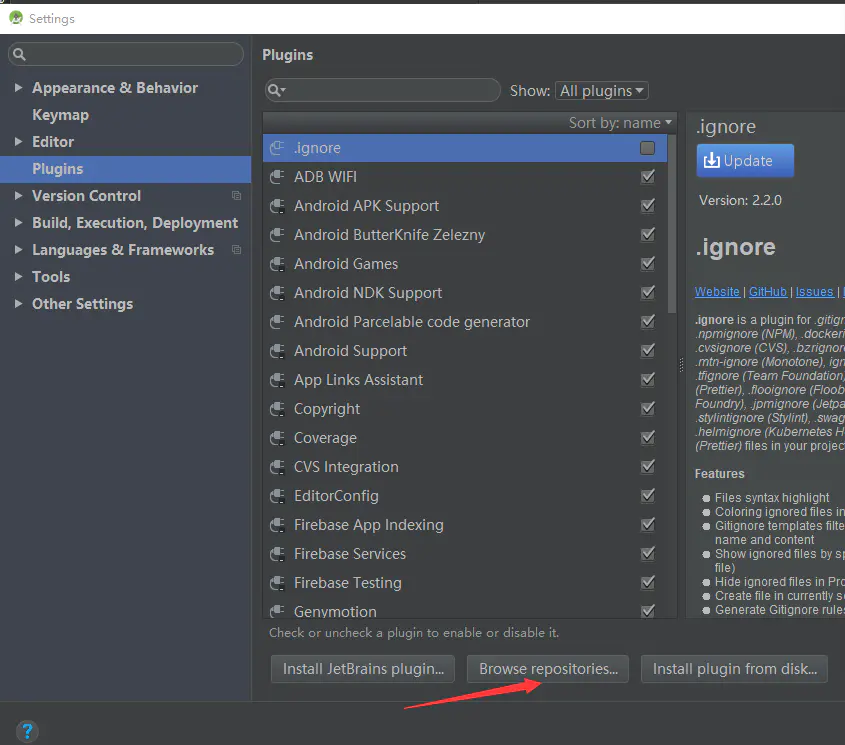Click the App Links Assistant plugin icon
The height and width of the screenshot is (745, 845).
tap(277, 380)
